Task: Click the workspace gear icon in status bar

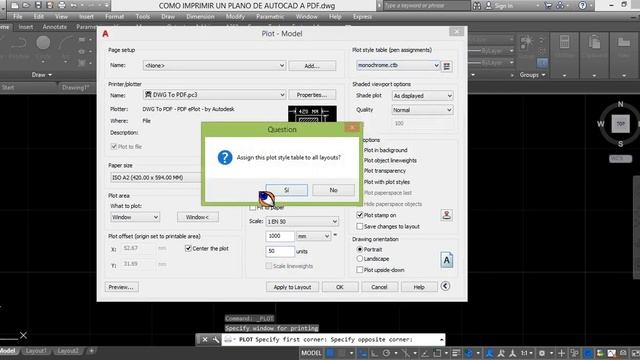Action: pyautogui.click(x=542, y=353)
